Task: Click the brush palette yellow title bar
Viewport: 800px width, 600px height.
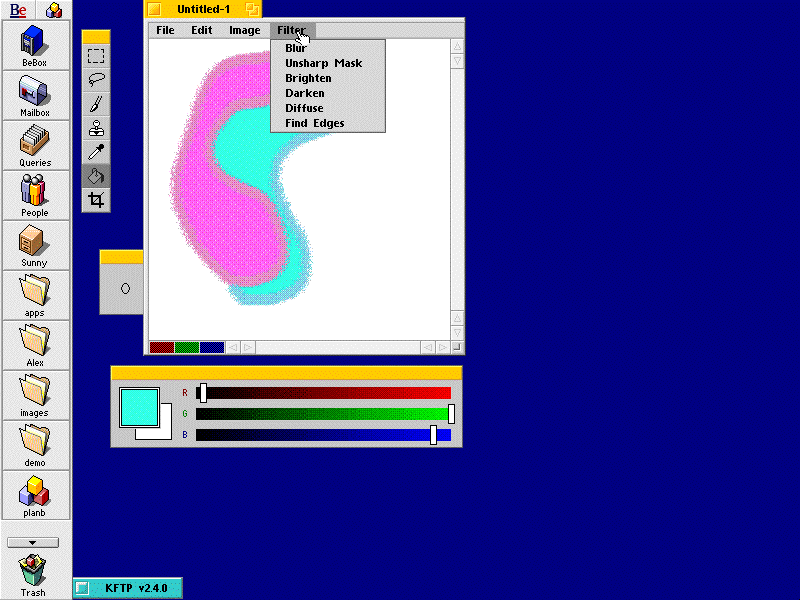Action: (x=121, y=257)
